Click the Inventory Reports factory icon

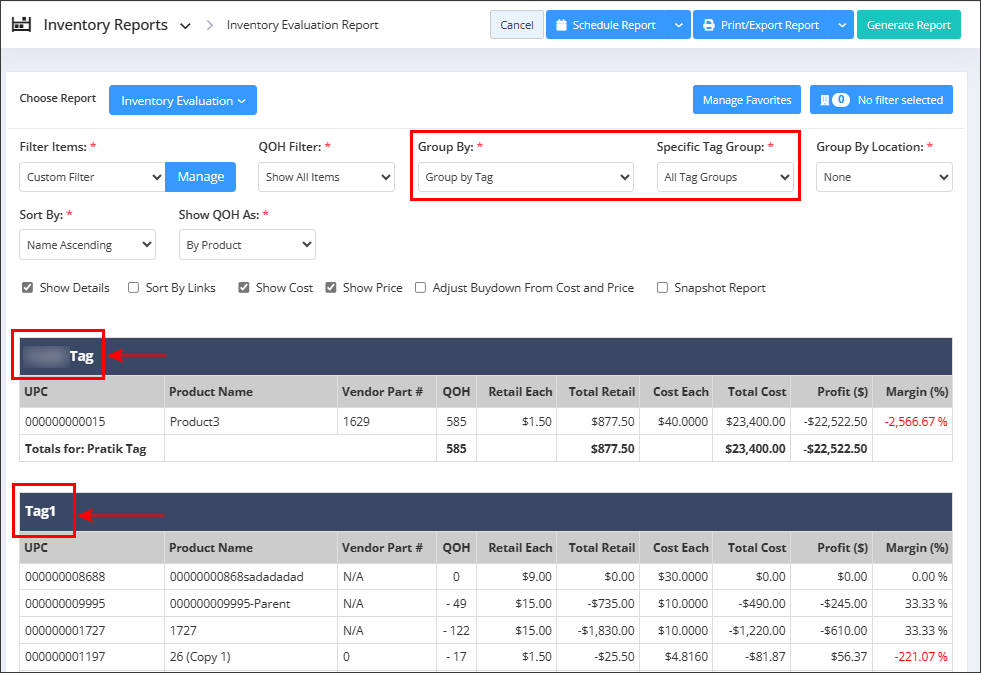tap(21, 24)
